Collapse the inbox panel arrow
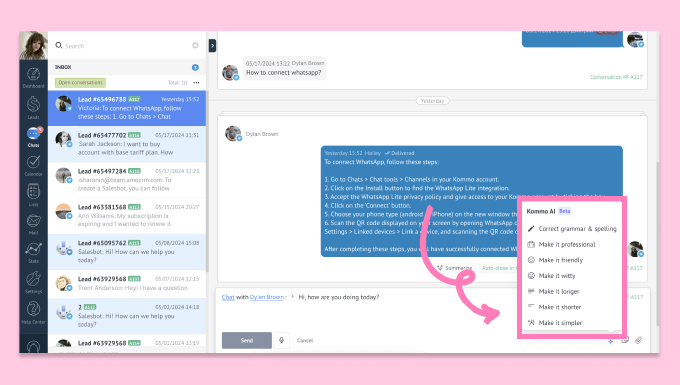The height and width of the screenshot is (385, 680). (212, 46)
